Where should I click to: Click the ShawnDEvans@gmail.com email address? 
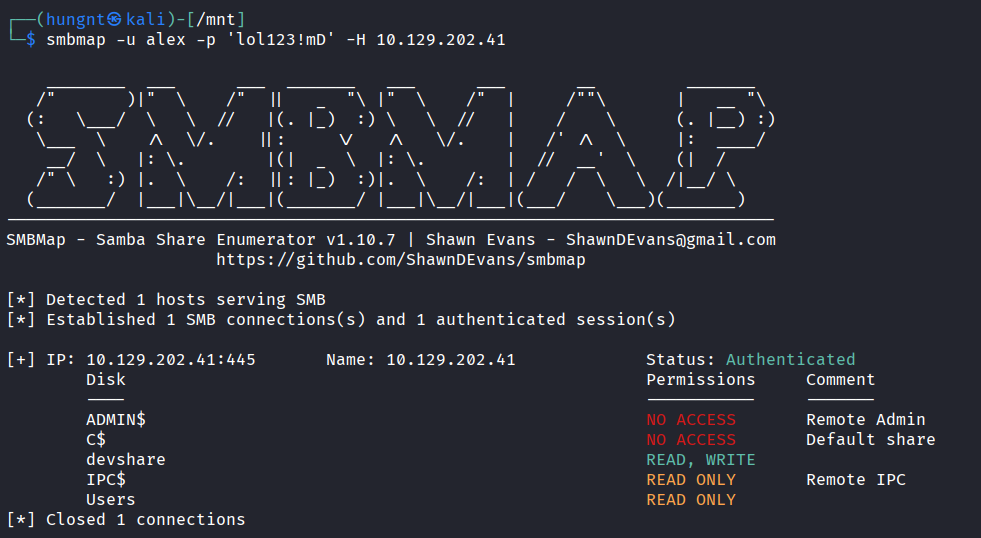tap(670, 240)
